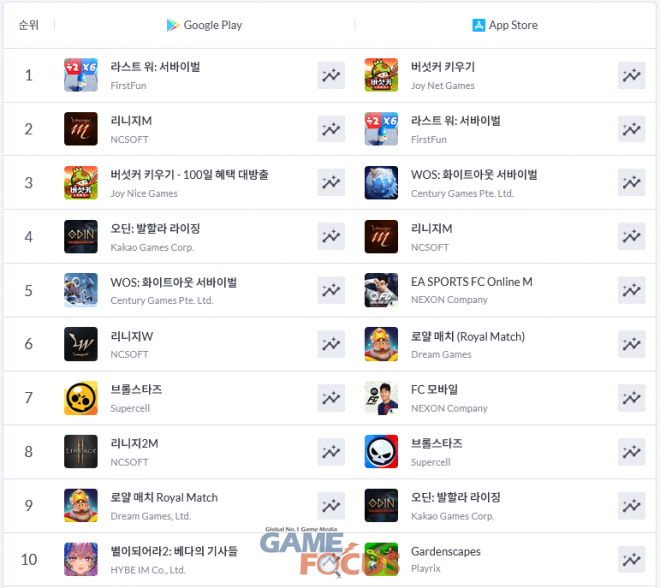Select the App Store column header
Viewport: 660px width, 588px height.
(x=505, y=25)
